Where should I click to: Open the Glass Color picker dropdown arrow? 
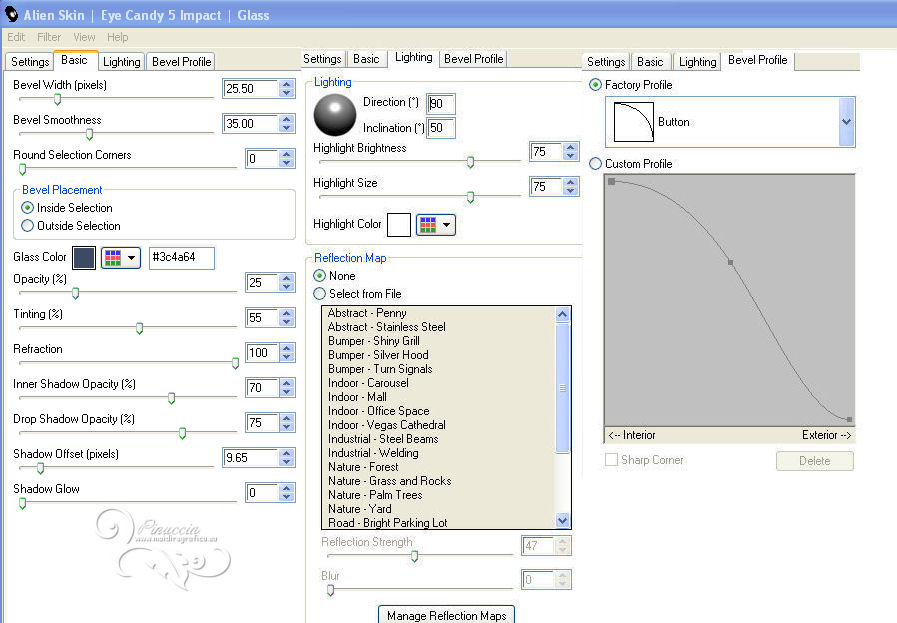[x=132, y=258]
